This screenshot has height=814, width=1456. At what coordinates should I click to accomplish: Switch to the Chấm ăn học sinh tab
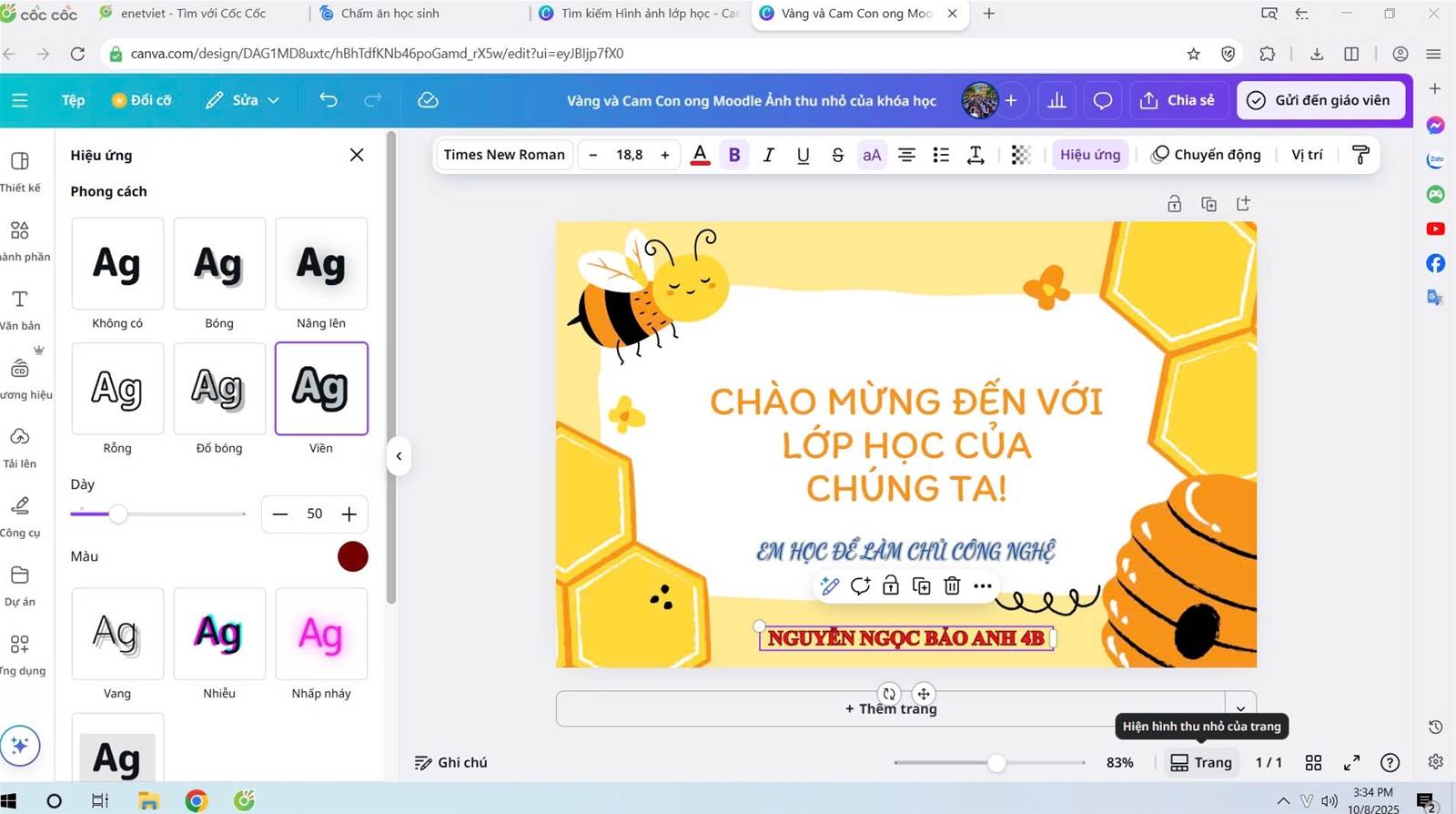[x=389, y=14]
